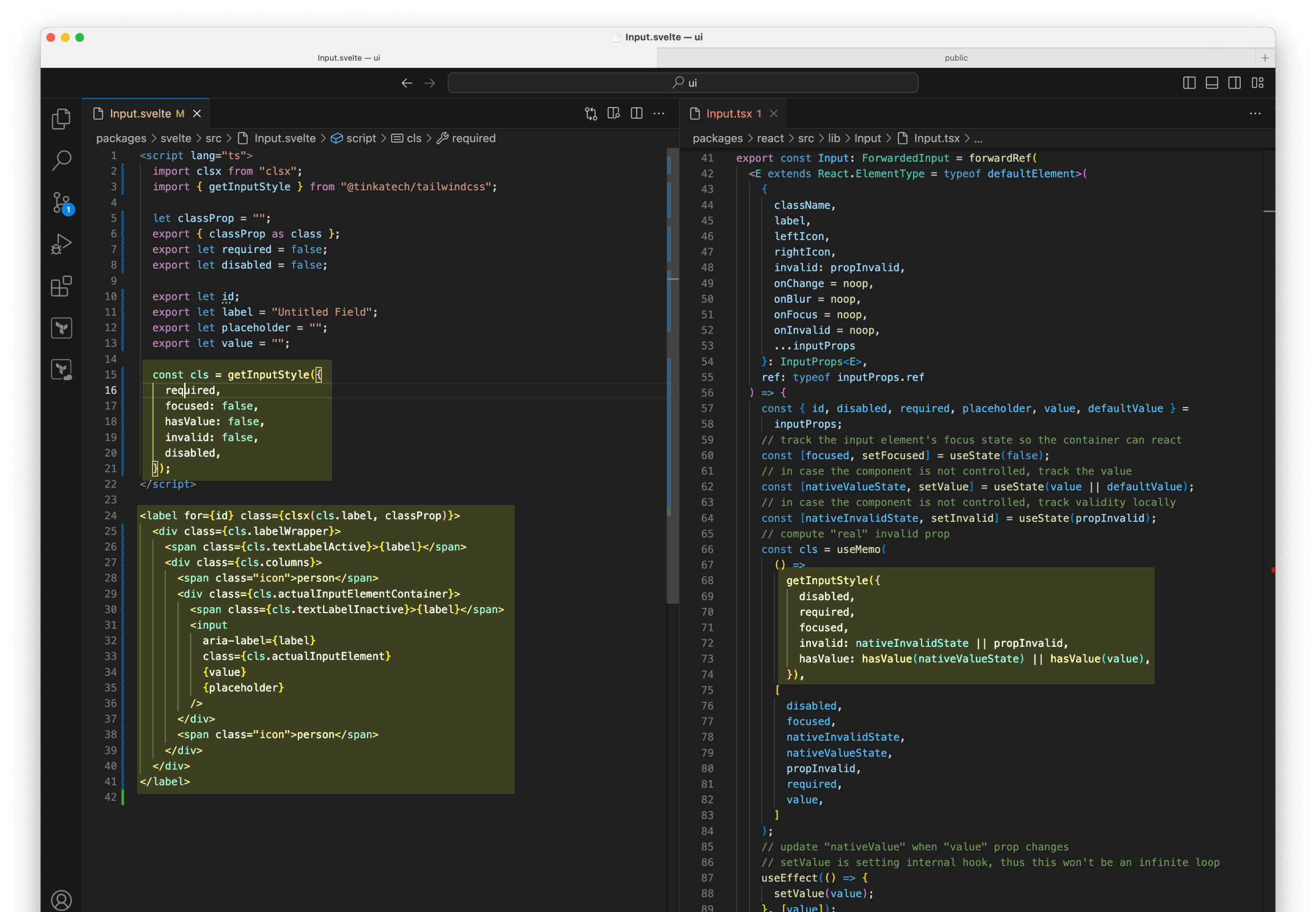This screenshot has width=1316, height=912.
Task: Open Source Control view with badge
Action: (61, 202)
